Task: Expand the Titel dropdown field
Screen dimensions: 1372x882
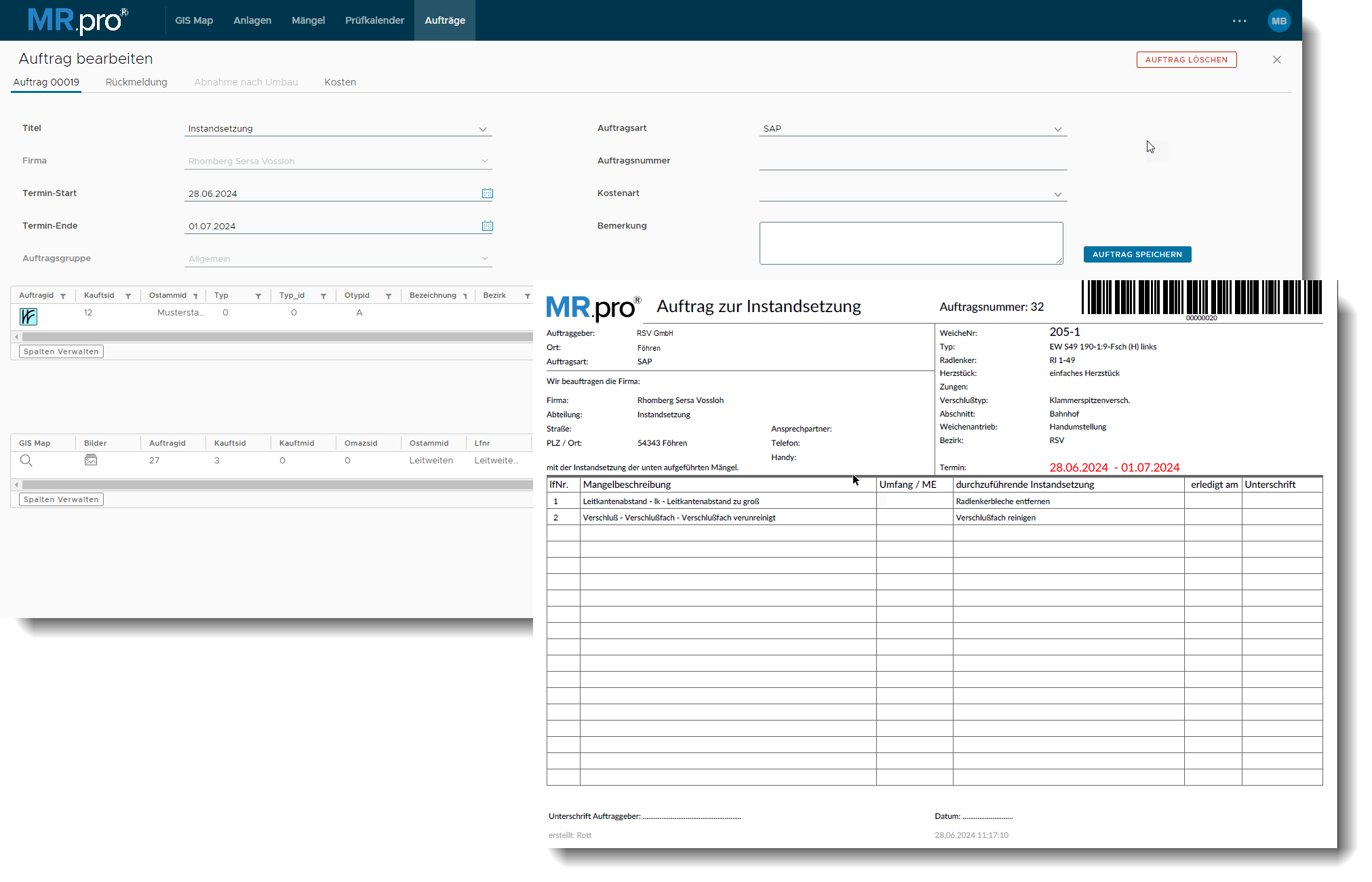Action: tap(483, 128)
